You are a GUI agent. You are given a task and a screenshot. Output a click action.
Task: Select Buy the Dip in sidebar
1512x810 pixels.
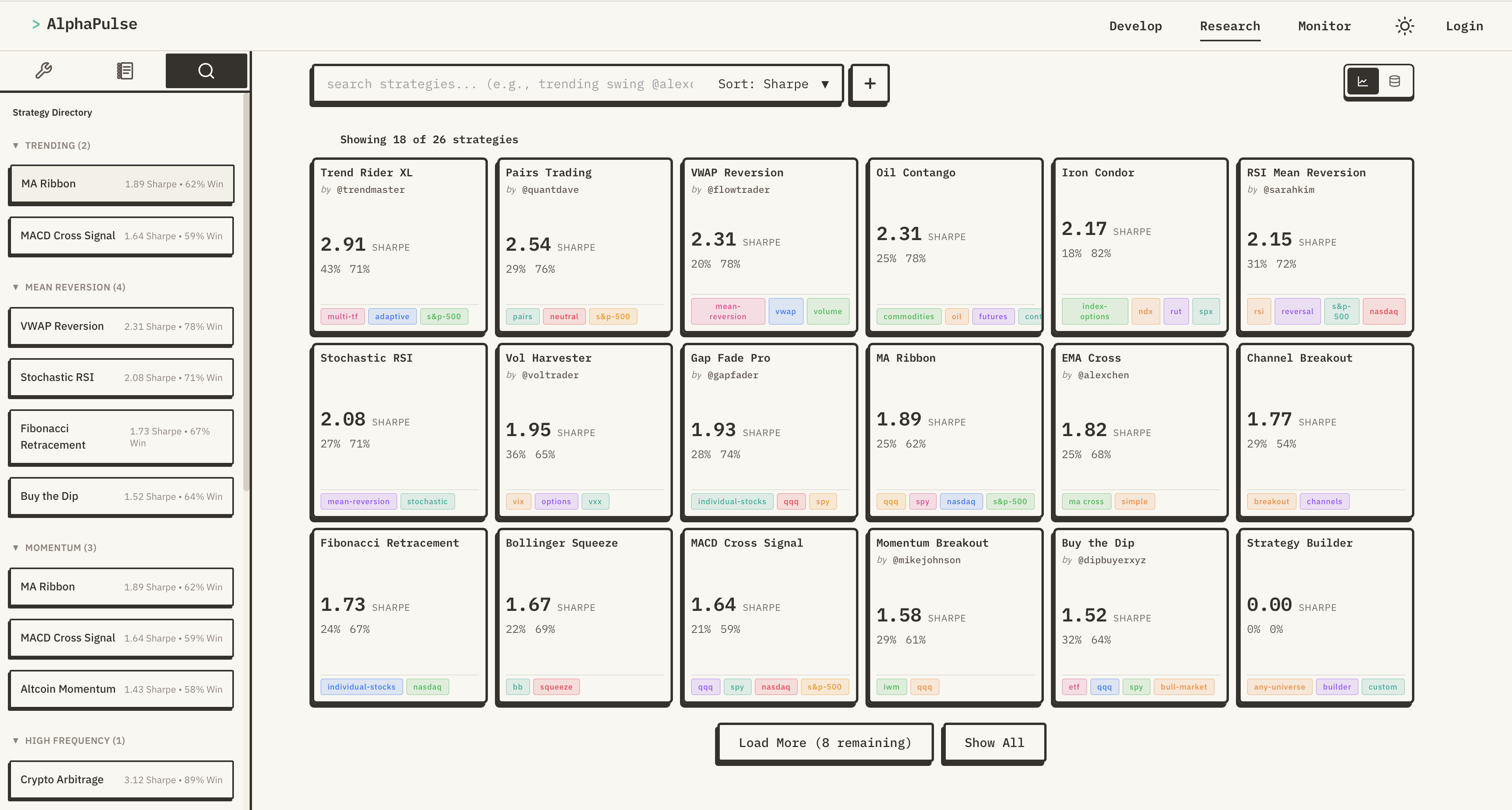click(122, 497)
